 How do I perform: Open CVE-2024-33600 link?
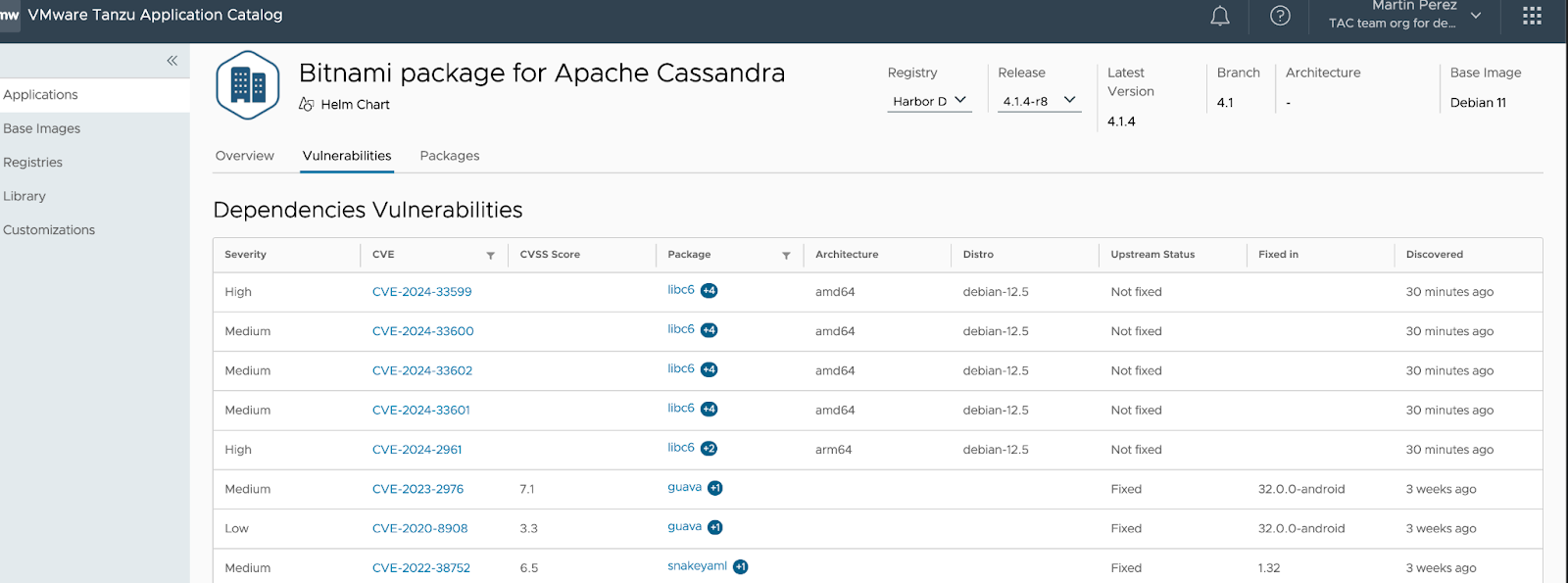pyautogui.click(x=422, y=331)
